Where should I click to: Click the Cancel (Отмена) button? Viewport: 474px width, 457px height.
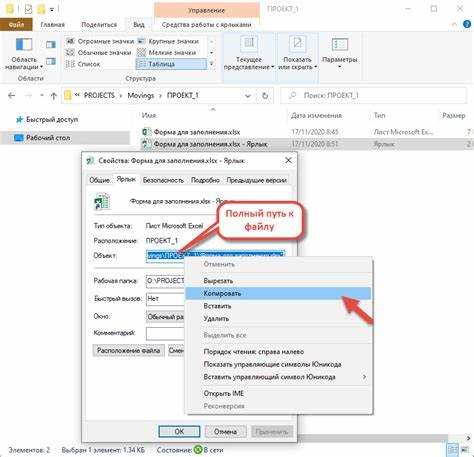tap(226, 431)
